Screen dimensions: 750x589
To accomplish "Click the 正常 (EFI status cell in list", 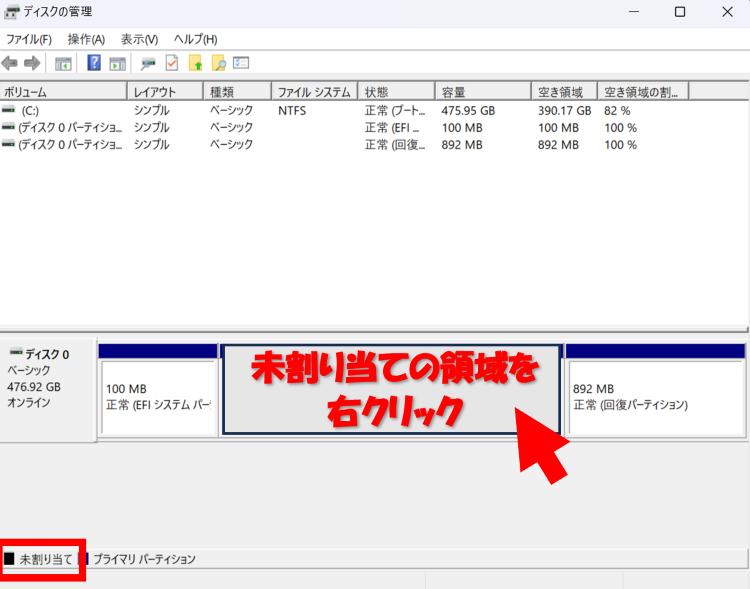I will 392,128.
